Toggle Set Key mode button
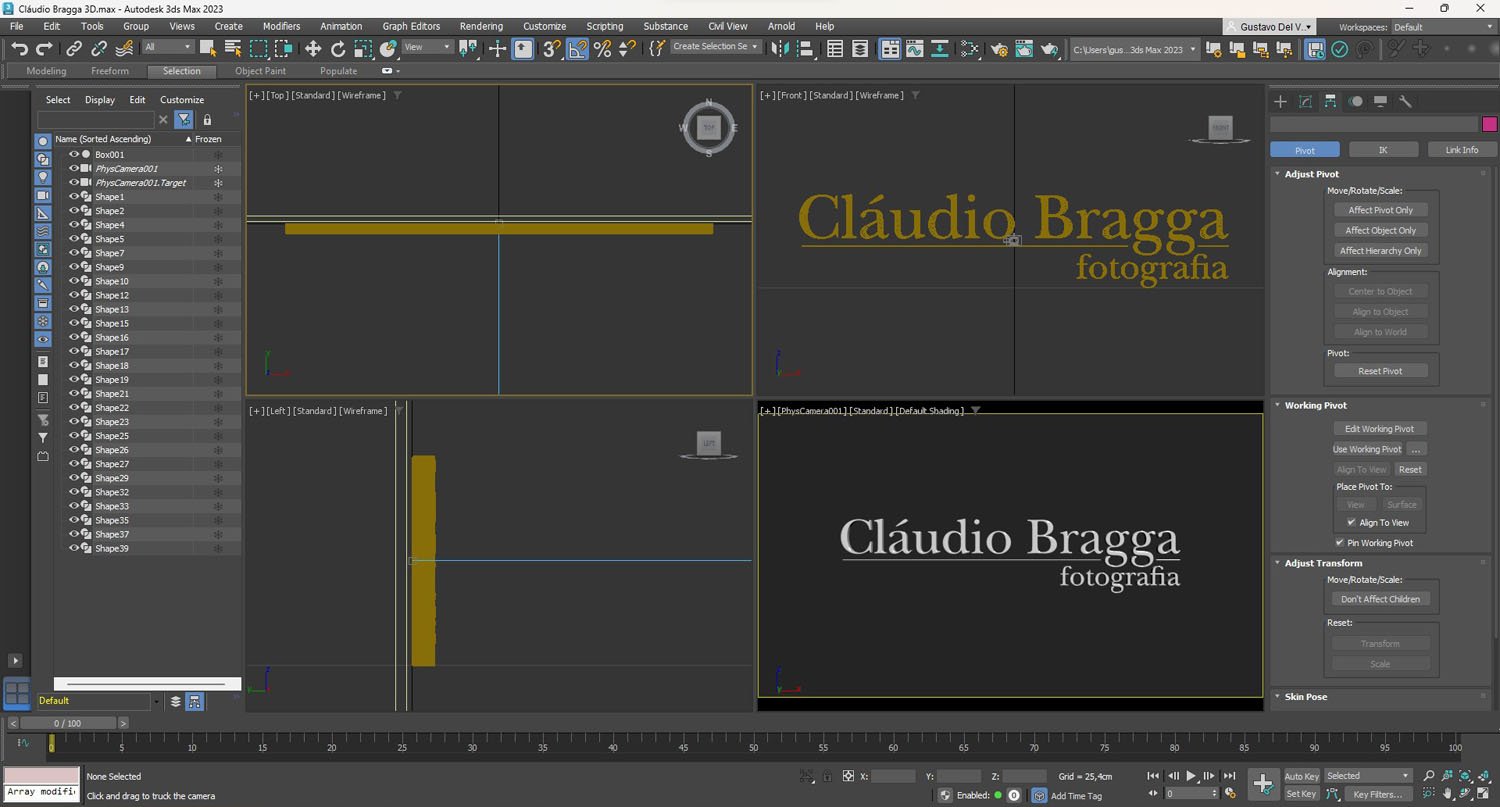 pyautogui.click(x=1301, y=794)
